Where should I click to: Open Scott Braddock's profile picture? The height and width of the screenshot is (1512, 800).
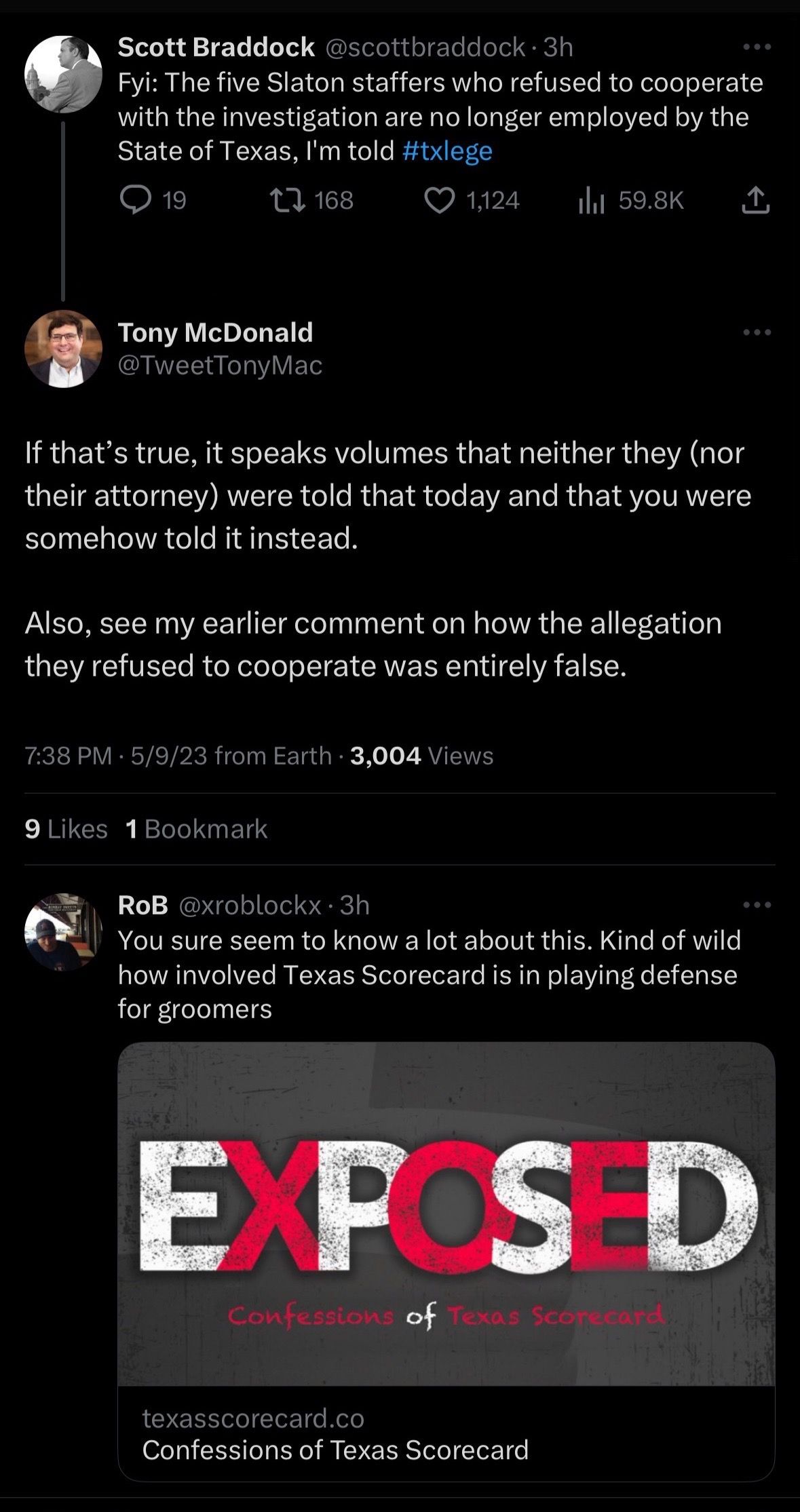[x=63, y=73]
